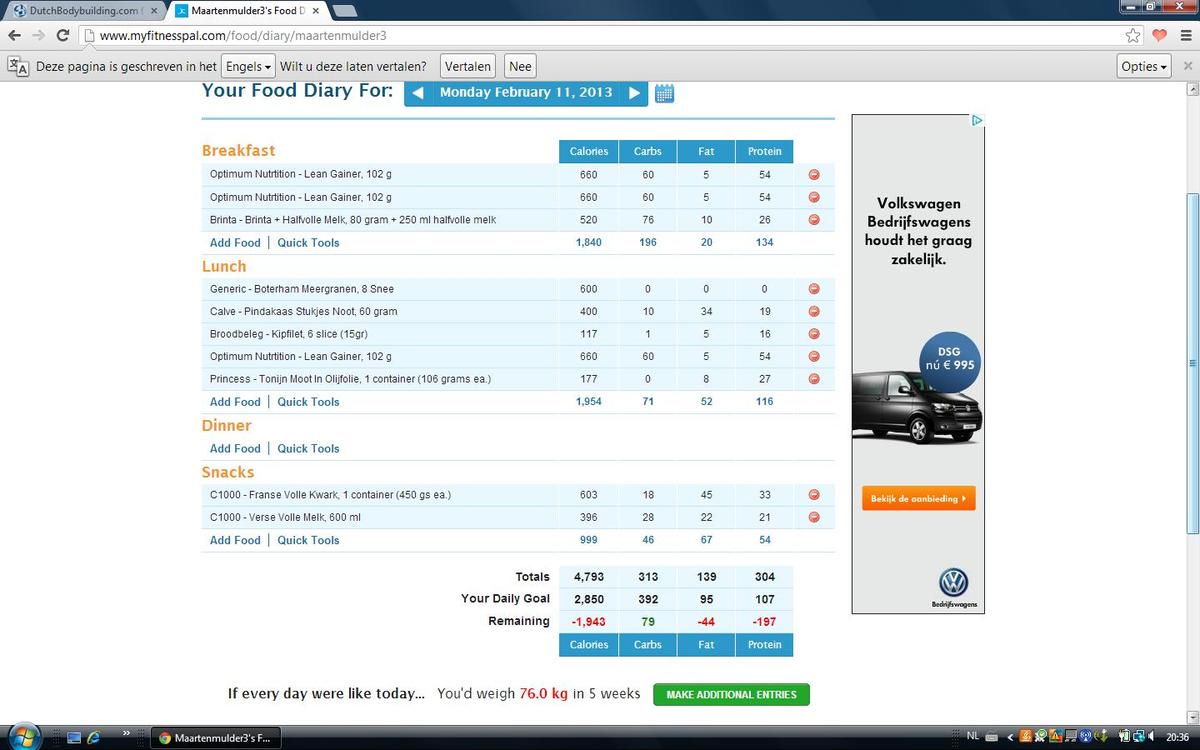Remove the Brinta breakfast entry
Screen dimensions: 1200x750
point(814,220)
